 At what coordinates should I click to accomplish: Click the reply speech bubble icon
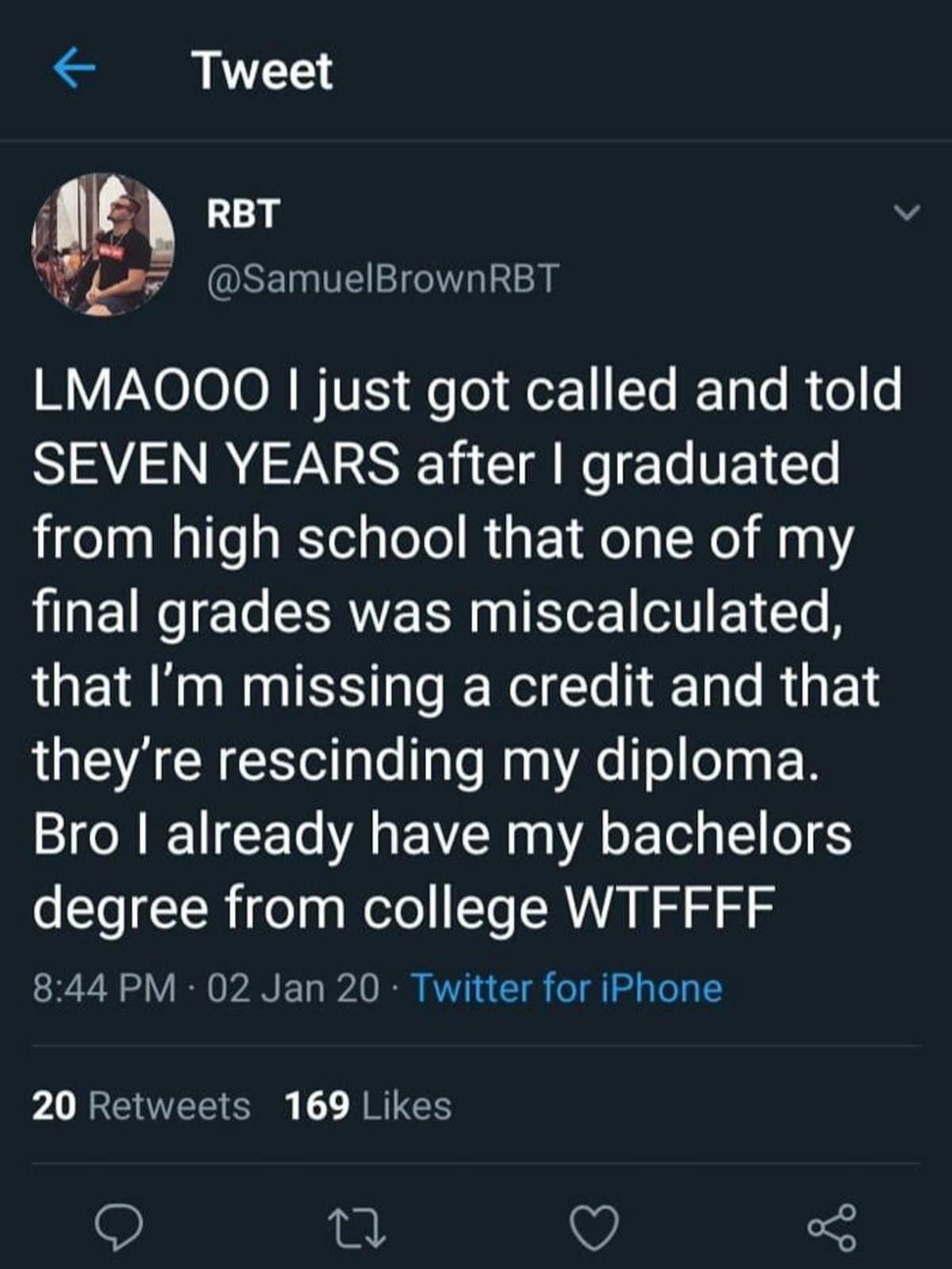(x=120, y=1228)
